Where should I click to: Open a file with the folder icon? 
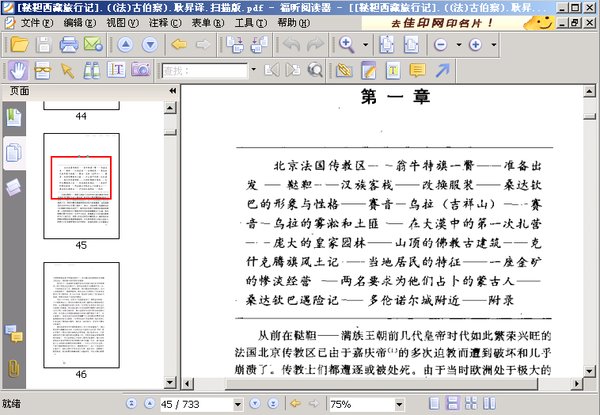point(20,45)
